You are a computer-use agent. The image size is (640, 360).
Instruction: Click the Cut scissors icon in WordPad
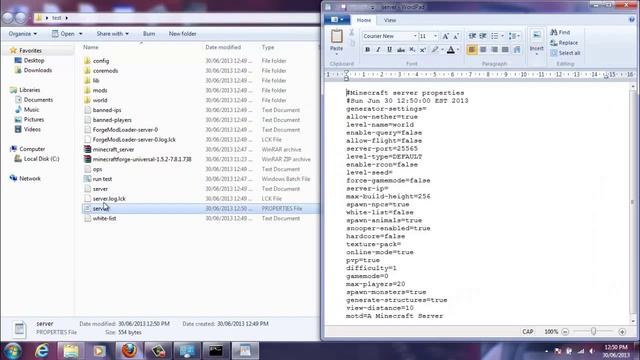[x=351, y=32]
